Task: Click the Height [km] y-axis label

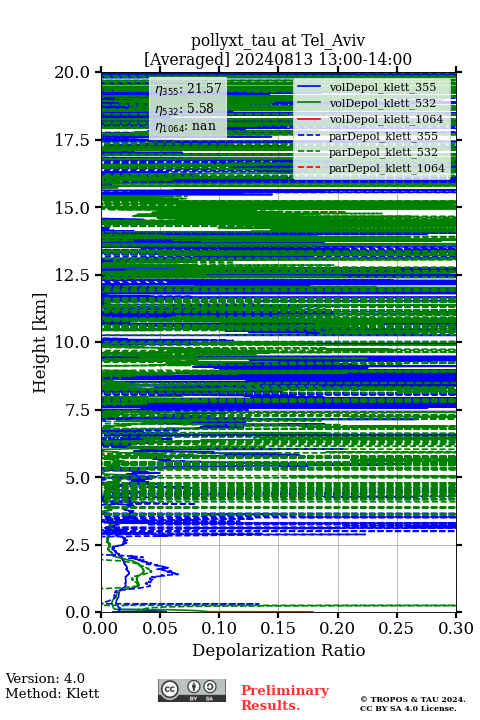Action: click(40, 343)
